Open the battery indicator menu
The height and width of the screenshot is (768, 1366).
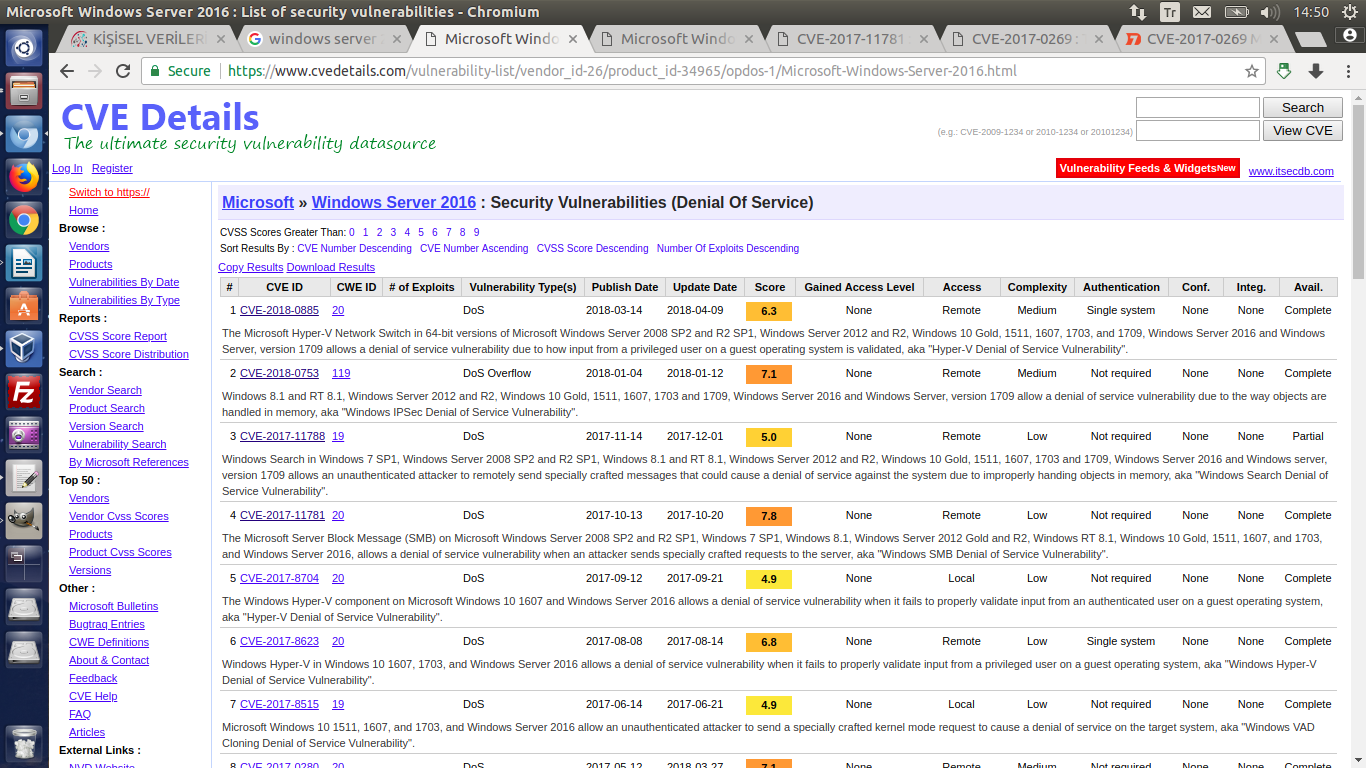pyautogui.click(x=1236, y=12)
